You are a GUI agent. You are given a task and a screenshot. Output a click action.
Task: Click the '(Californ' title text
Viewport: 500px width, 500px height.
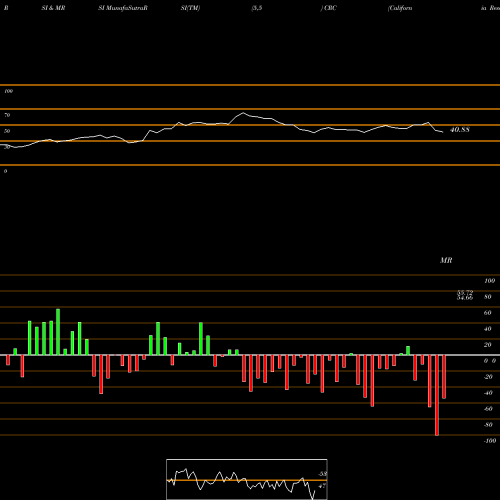[400, 8]
